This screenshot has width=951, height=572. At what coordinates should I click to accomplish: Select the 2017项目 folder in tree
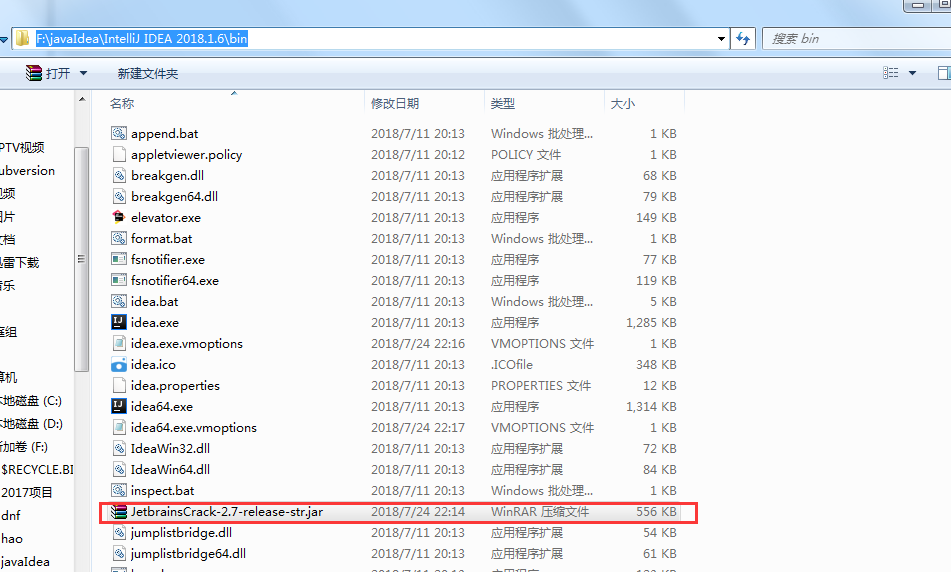point(27,493)
